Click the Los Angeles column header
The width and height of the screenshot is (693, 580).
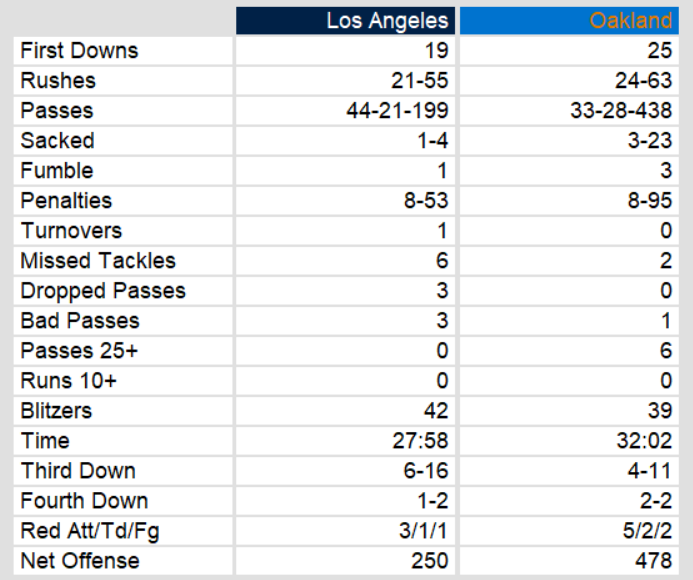[x=388, y=21]
